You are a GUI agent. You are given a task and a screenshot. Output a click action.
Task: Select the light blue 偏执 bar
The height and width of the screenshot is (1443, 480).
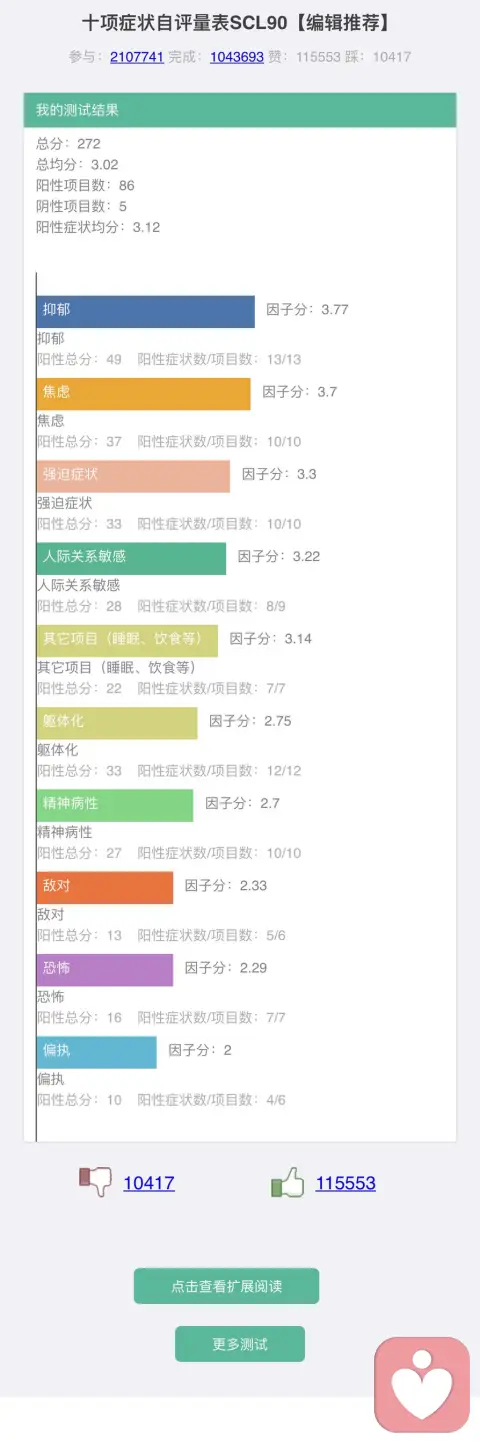click(x=97, y=1052)
